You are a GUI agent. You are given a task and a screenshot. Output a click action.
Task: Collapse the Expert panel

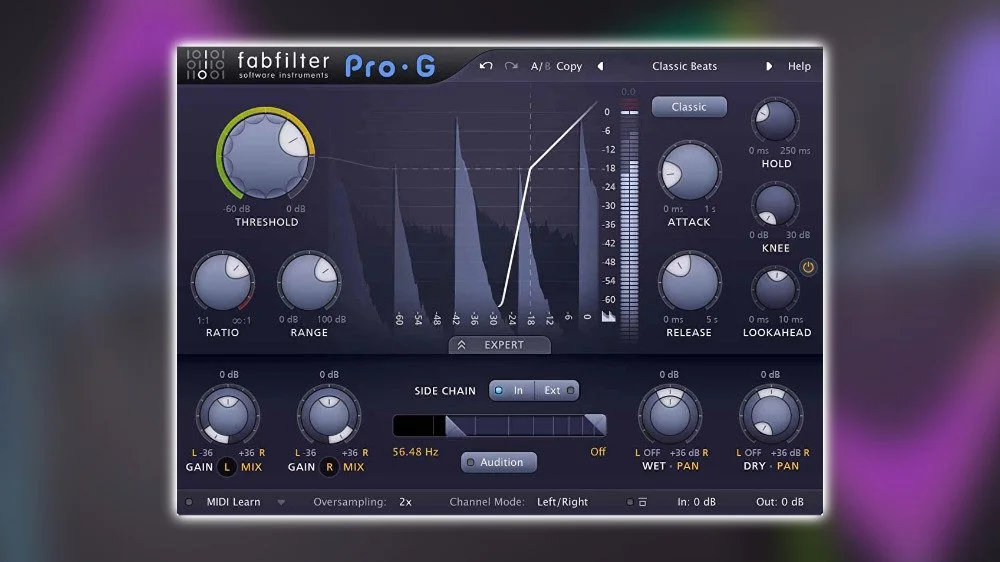coord(499,344)
